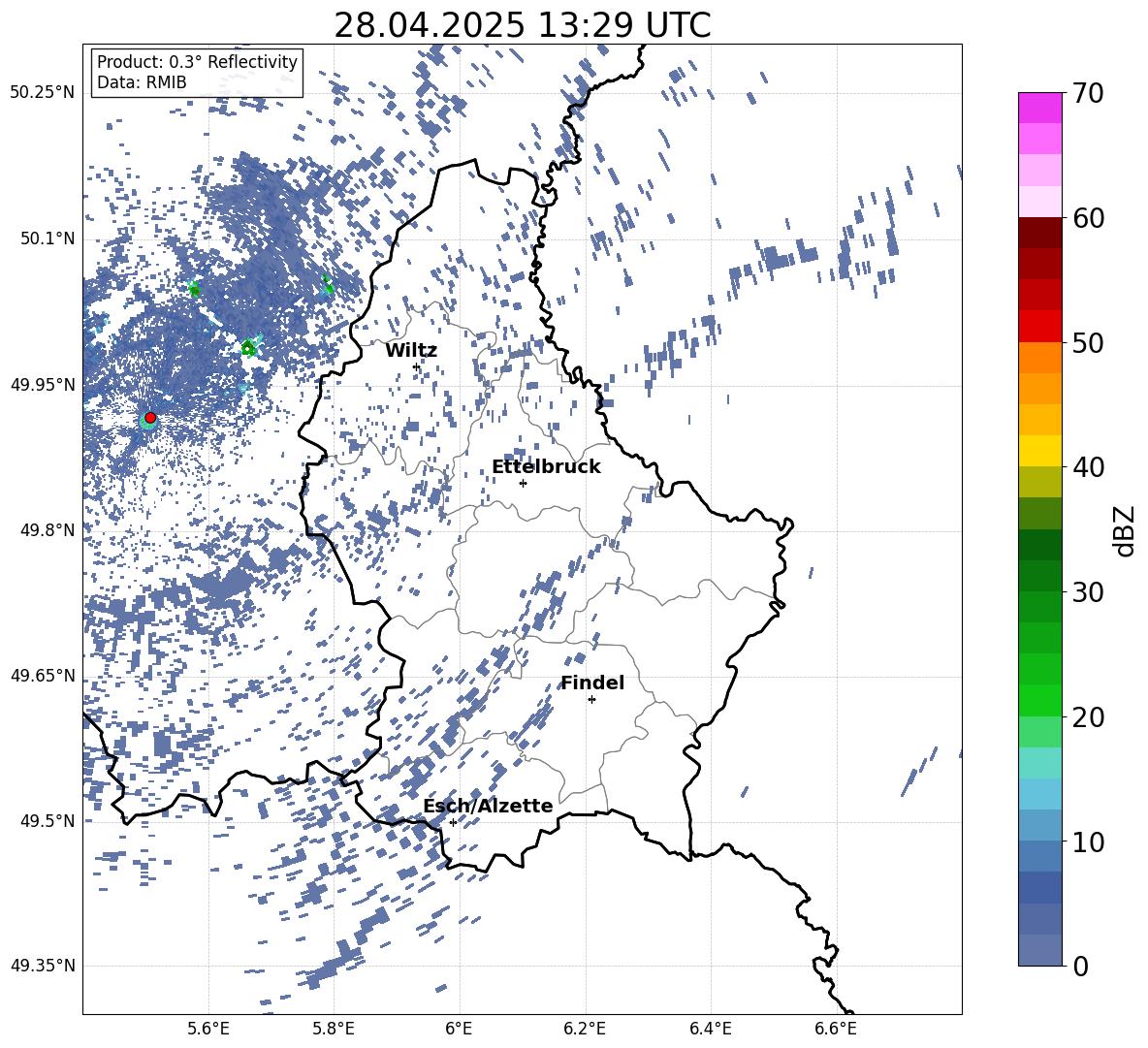
Task: Click the colorbar tick value 0
Action: tap(1080, 966)
